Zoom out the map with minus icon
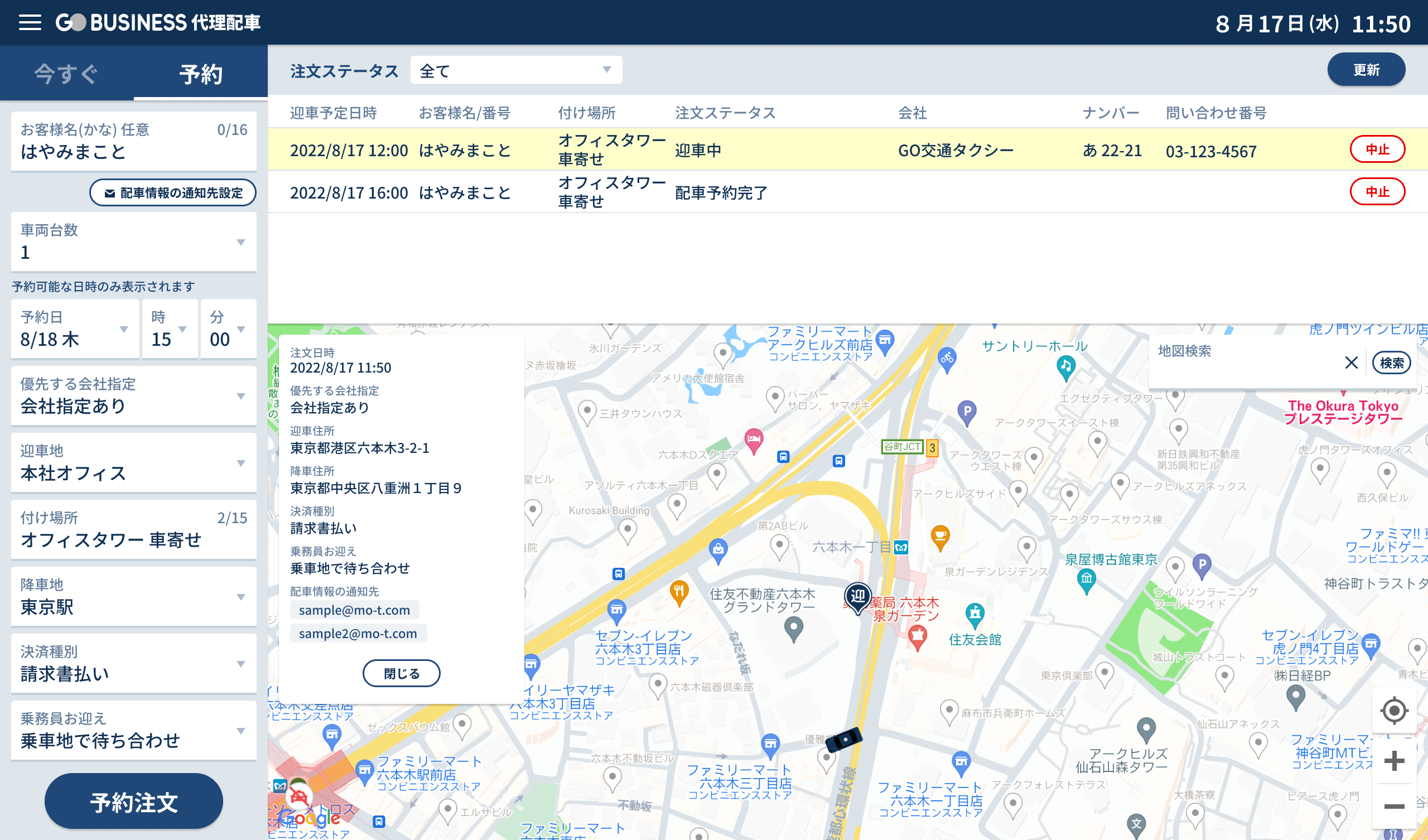1428x840 pixels. click(x=1393, y=806)
